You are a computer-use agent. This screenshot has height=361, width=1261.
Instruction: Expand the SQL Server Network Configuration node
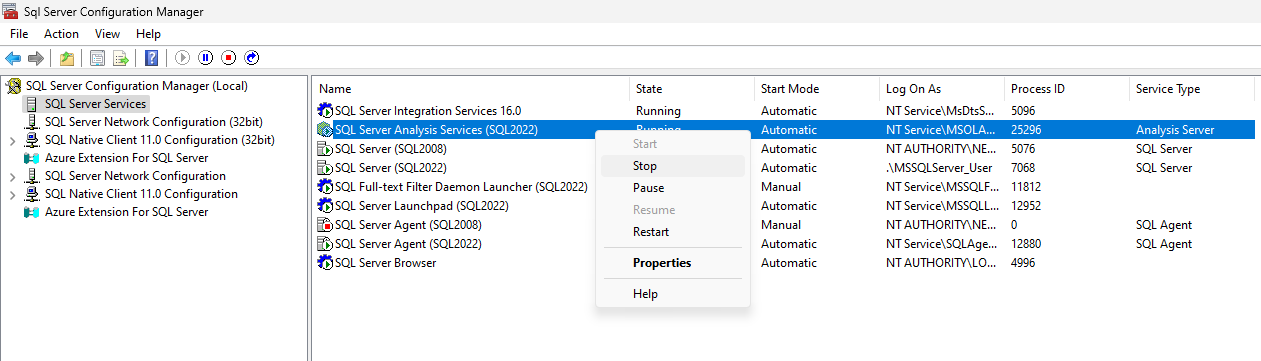tap(12, 176)
